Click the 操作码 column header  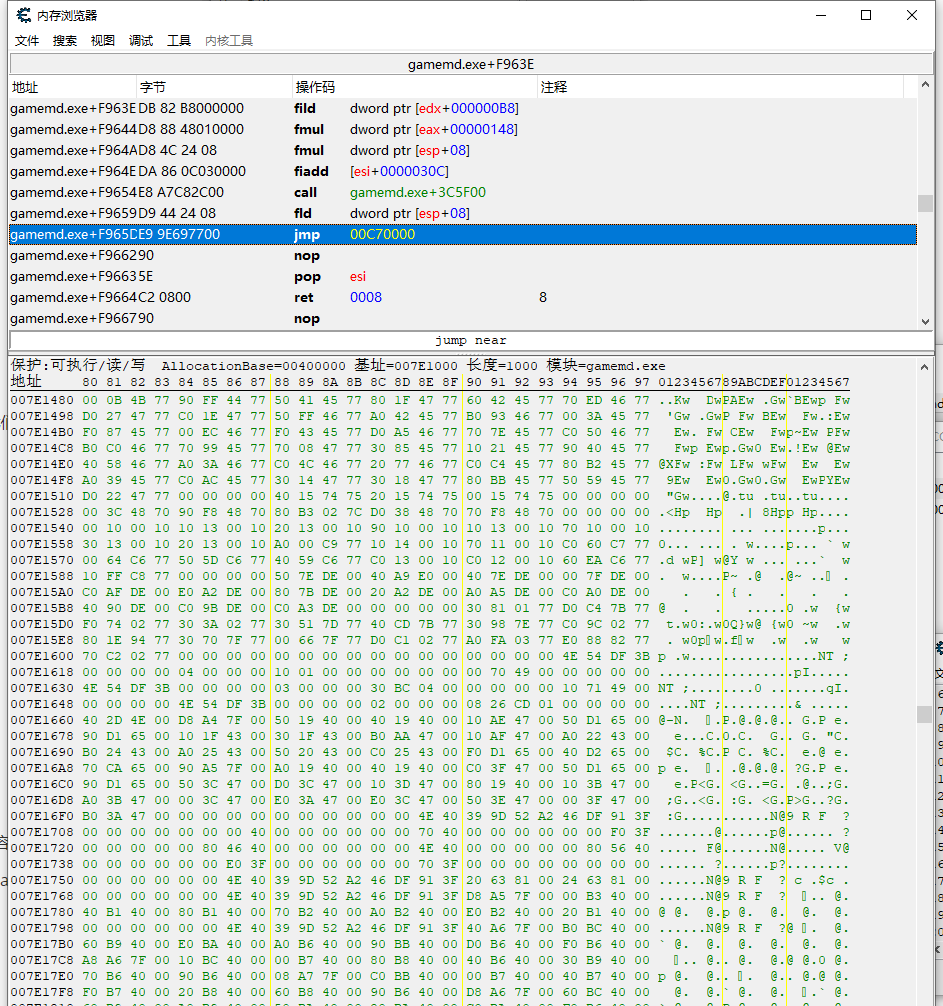[x=415, y=87]
